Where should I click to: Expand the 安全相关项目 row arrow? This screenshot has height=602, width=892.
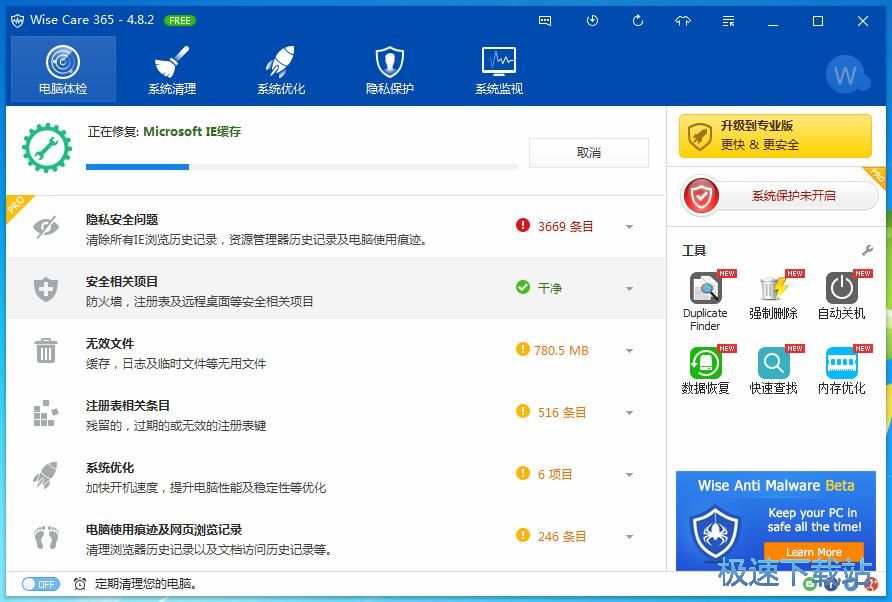click(x=629, y=289)
